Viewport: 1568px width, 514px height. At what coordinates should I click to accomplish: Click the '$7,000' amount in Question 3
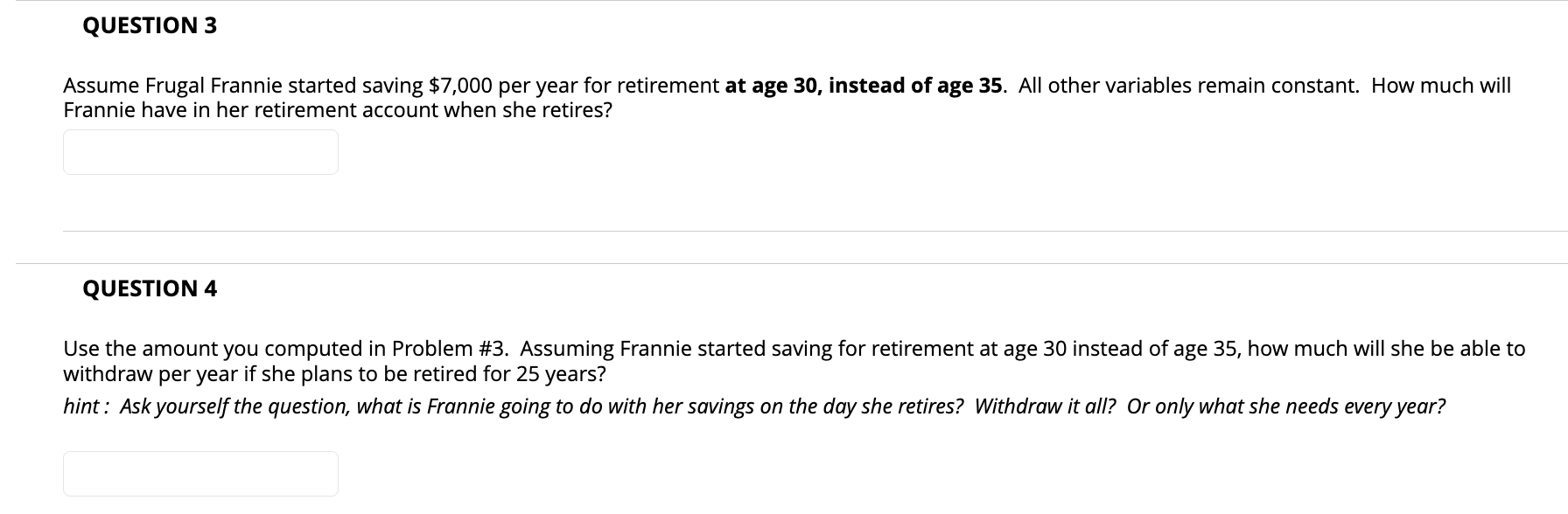pyautogui.click(x=460, y=86)
